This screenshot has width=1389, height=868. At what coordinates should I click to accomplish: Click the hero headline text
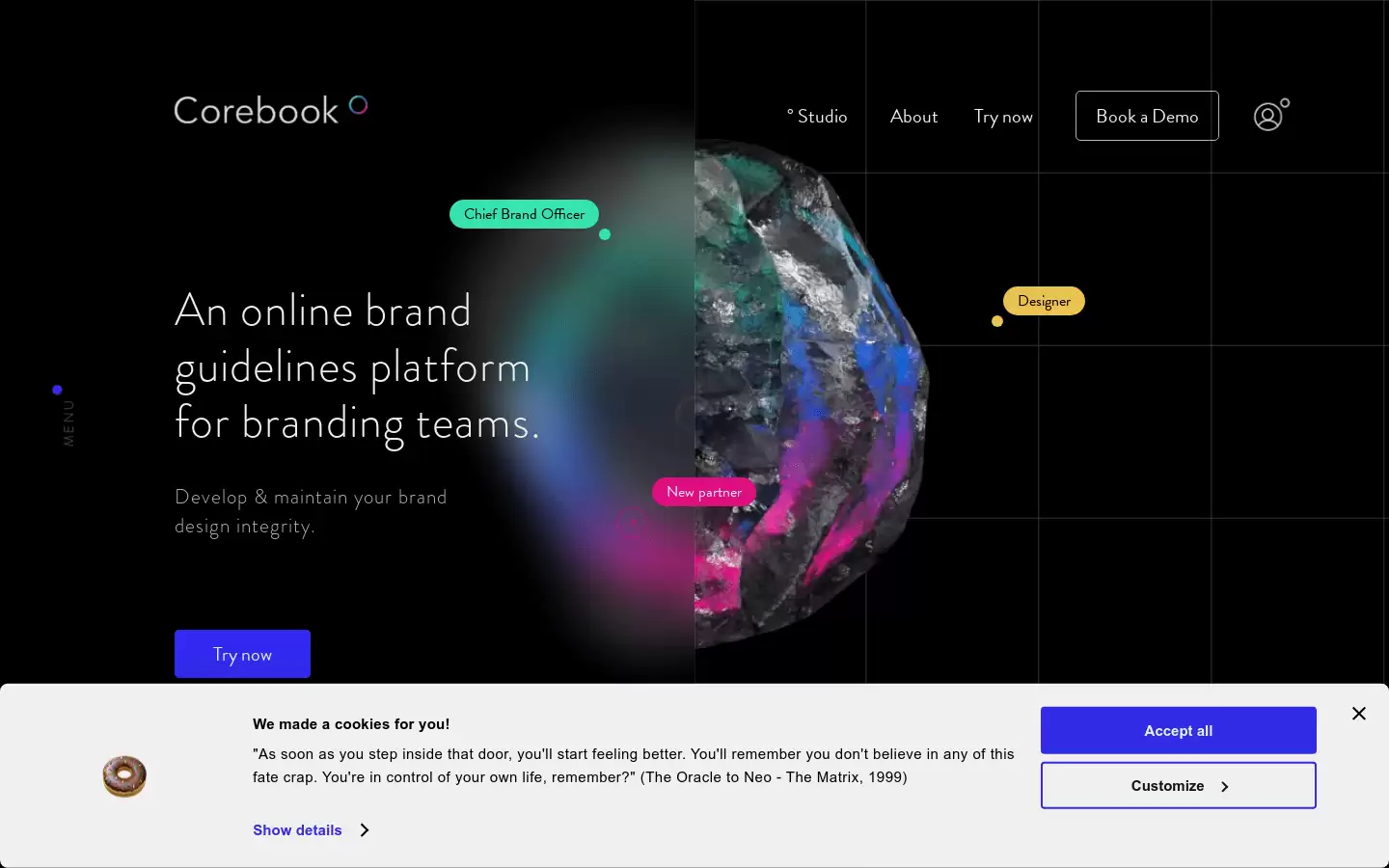tap(357, 367)
